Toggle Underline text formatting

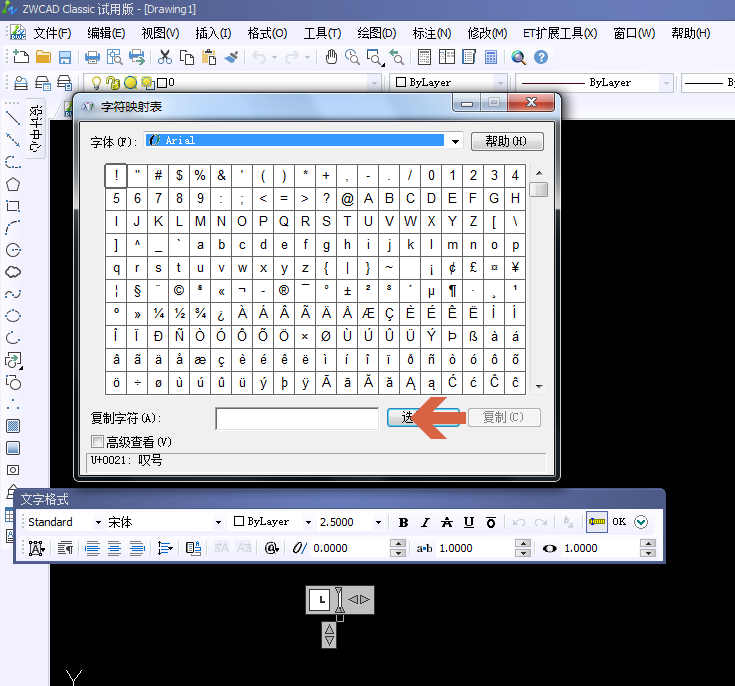(x=468, y=522)
